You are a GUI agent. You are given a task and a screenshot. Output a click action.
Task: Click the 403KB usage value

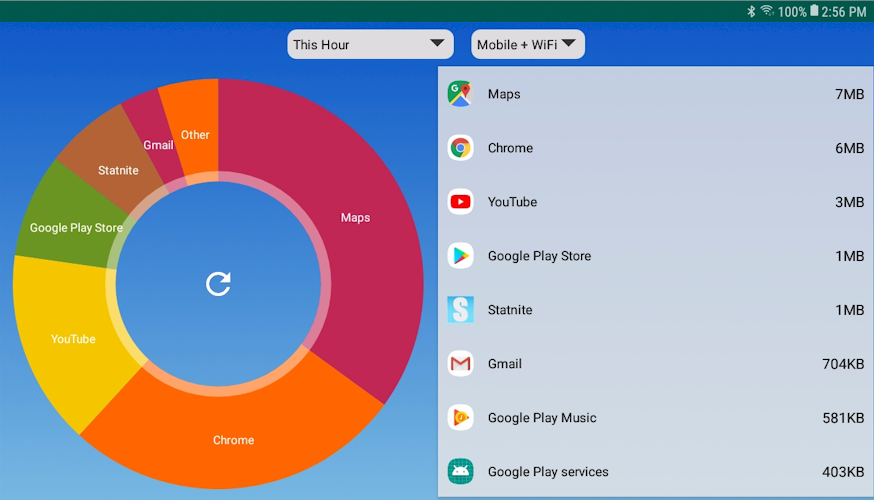pos(843,472)
